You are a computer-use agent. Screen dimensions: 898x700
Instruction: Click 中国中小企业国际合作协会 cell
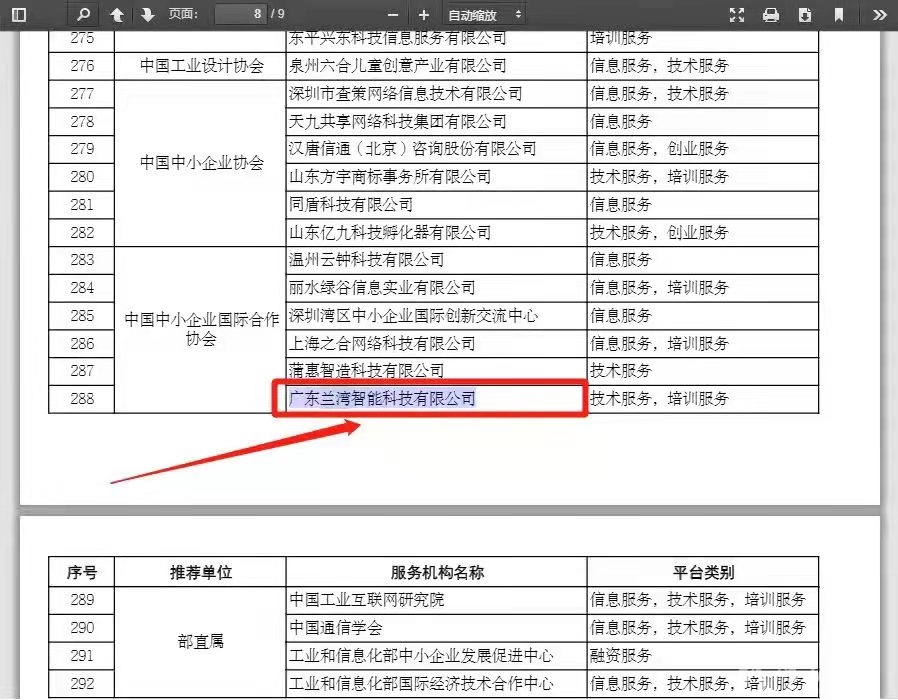tap(200, 329)
